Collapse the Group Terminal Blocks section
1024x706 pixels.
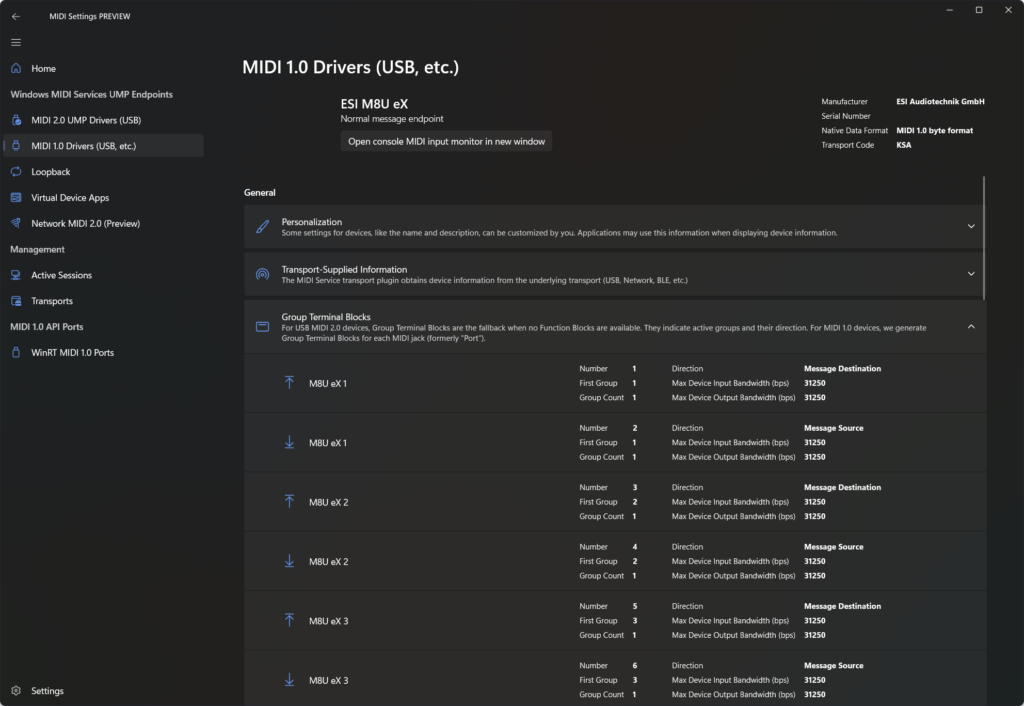[x=970, y=325]
